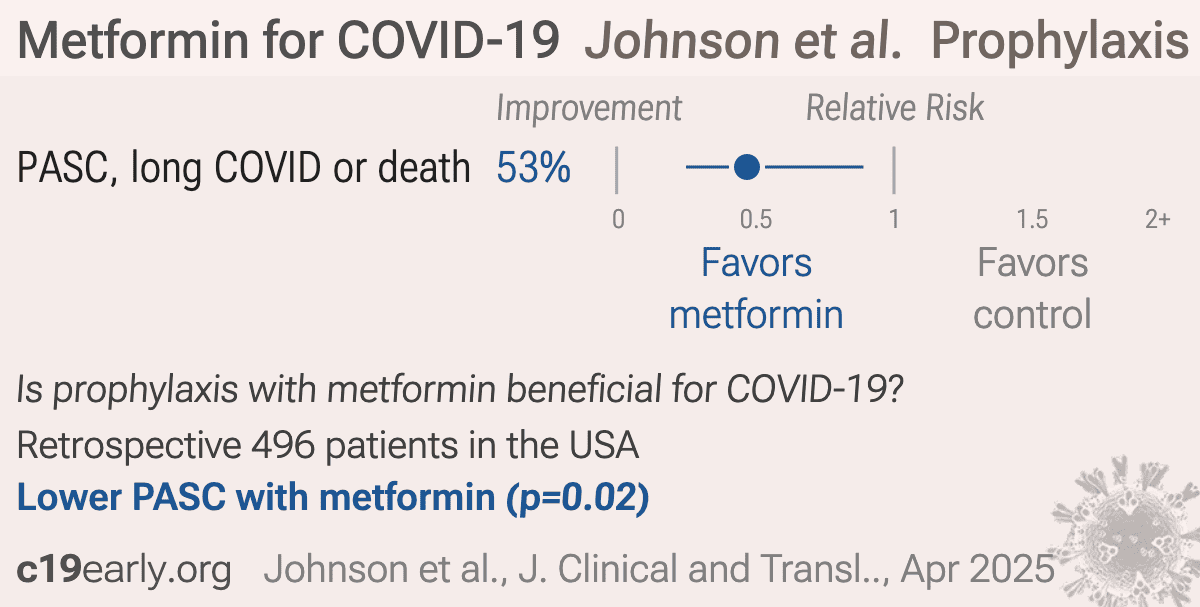The image size is (1200, 607).
Task: Click the 'Favors control' label
Action: coord(1032,289)
